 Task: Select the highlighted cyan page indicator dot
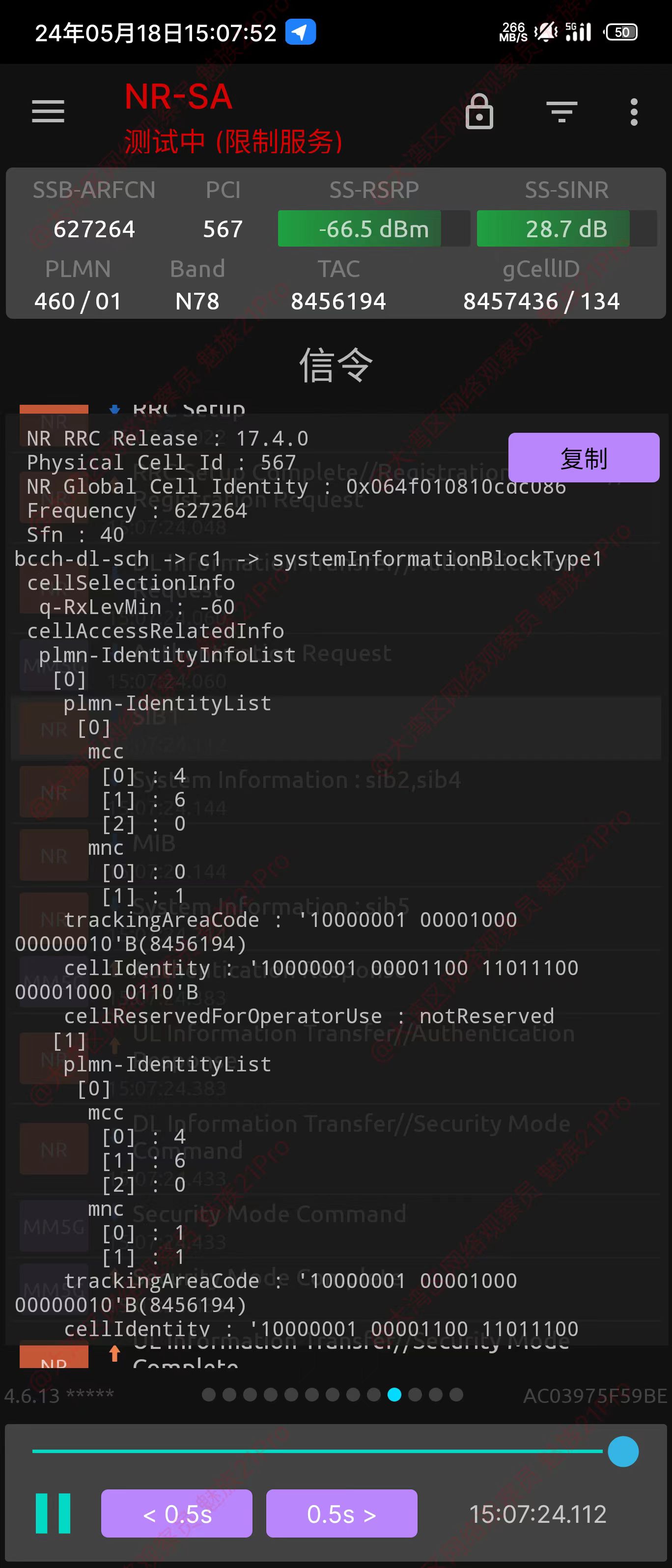(x=394, y=1395)
